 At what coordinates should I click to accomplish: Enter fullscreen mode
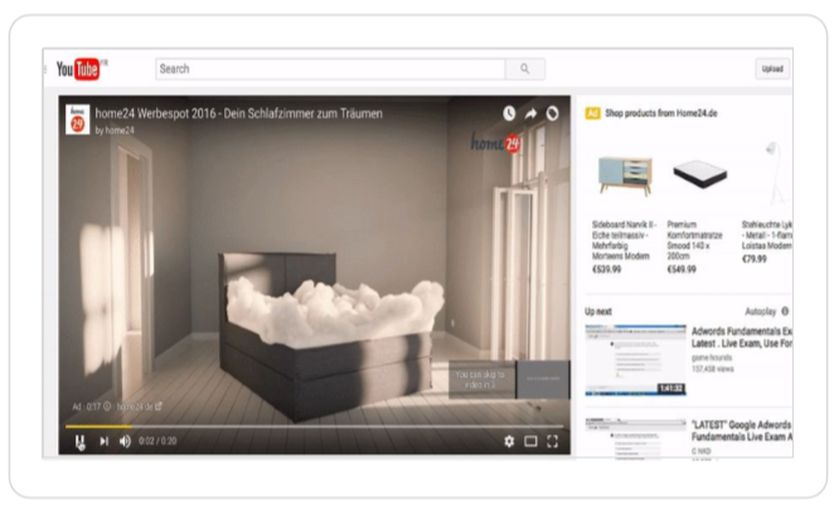552,441
